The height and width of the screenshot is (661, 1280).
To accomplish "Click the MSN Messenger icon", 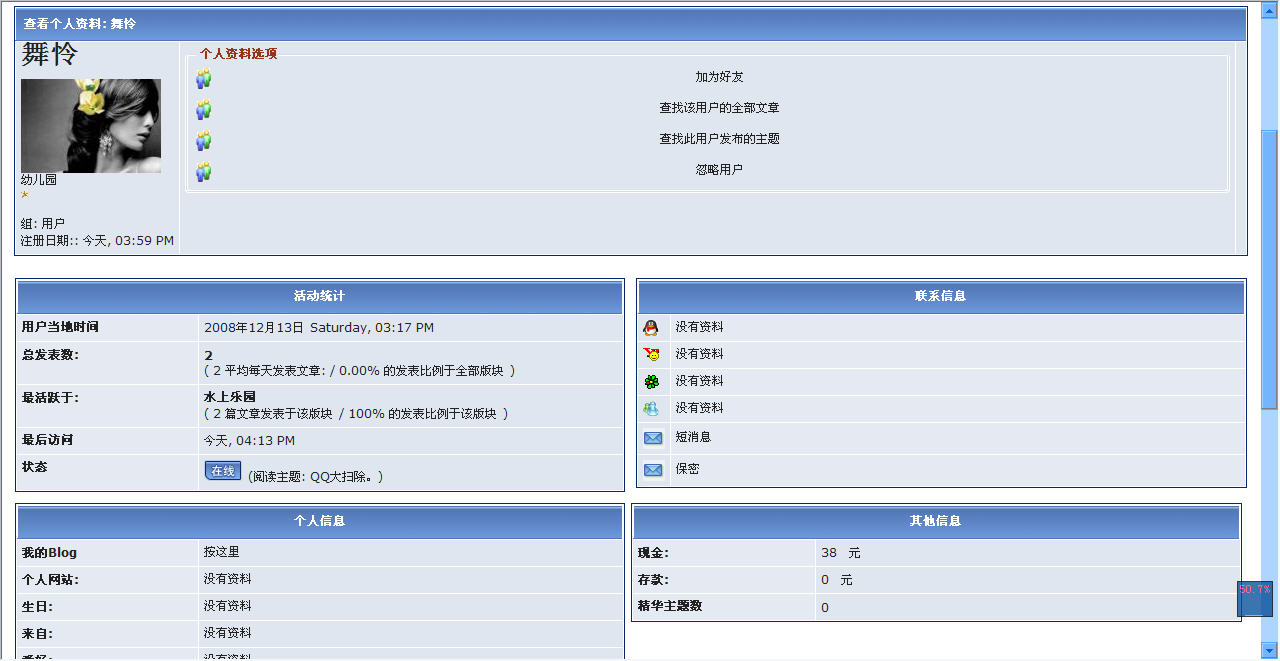I will pyautogui.click(x=652, y=408).
